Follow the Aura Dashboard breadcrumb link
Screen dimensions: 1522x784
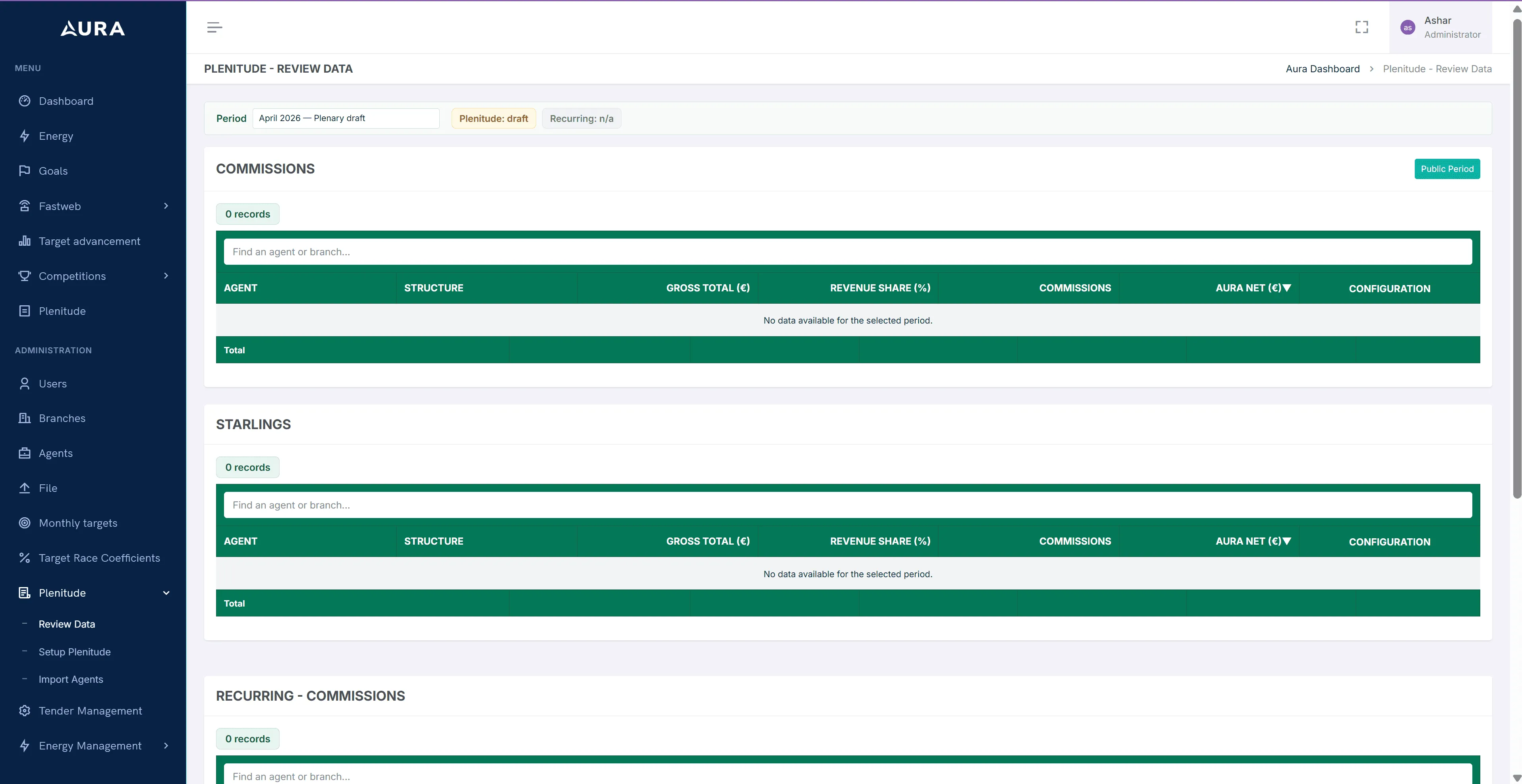click(x=1322, y=69)
